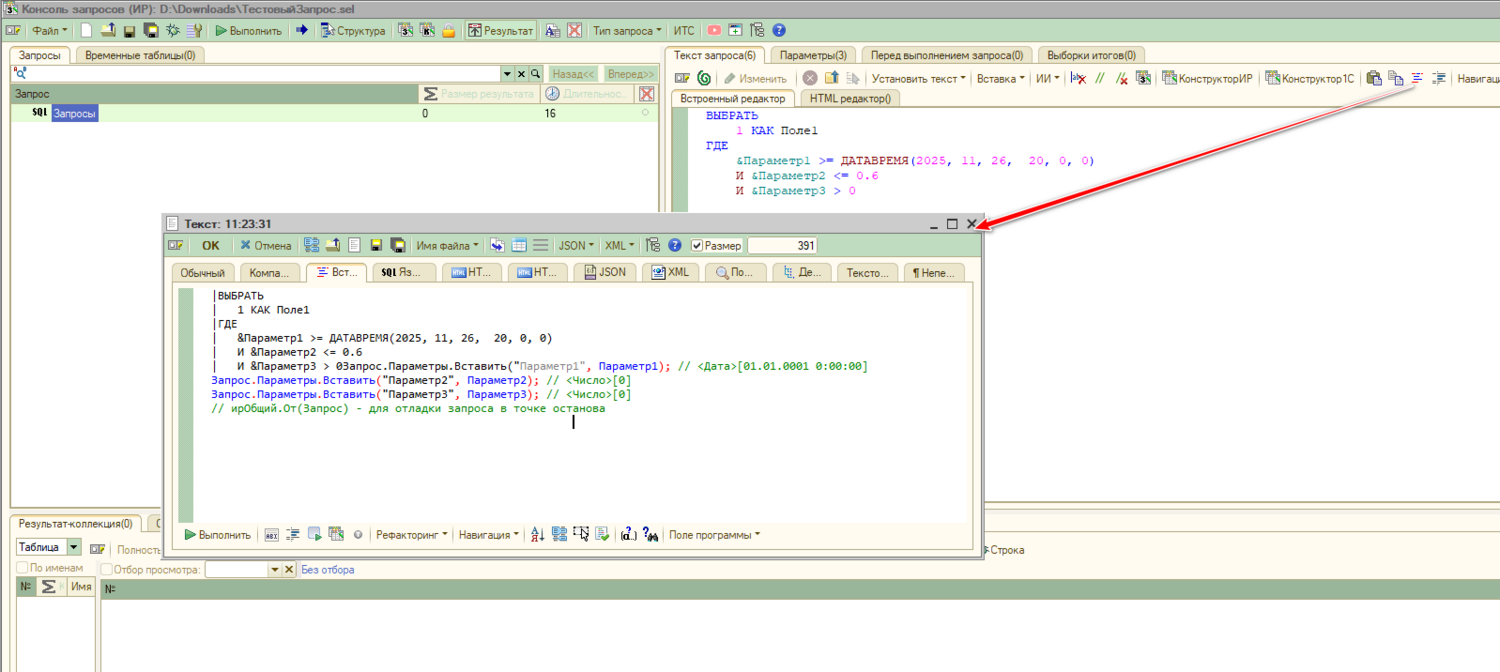Switch to the Параметры(3) tab
The height and width of the screenshot is (672, 1500).
click(x=812, y=55)
